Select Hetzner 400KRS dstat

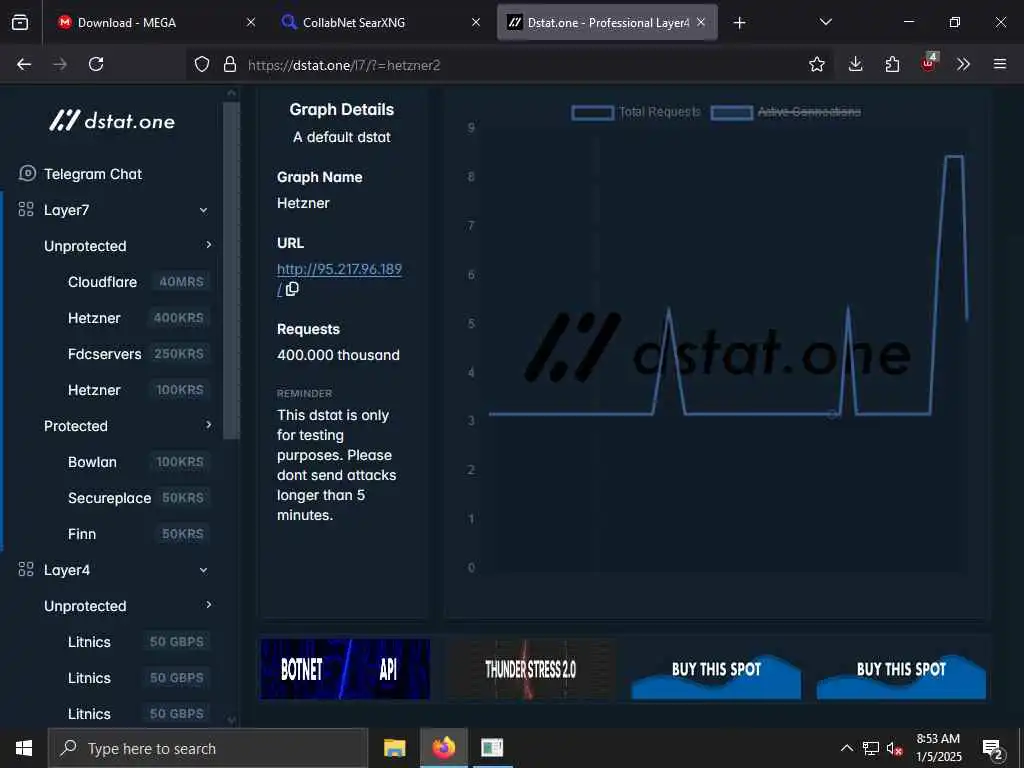[x=138, y=318]
